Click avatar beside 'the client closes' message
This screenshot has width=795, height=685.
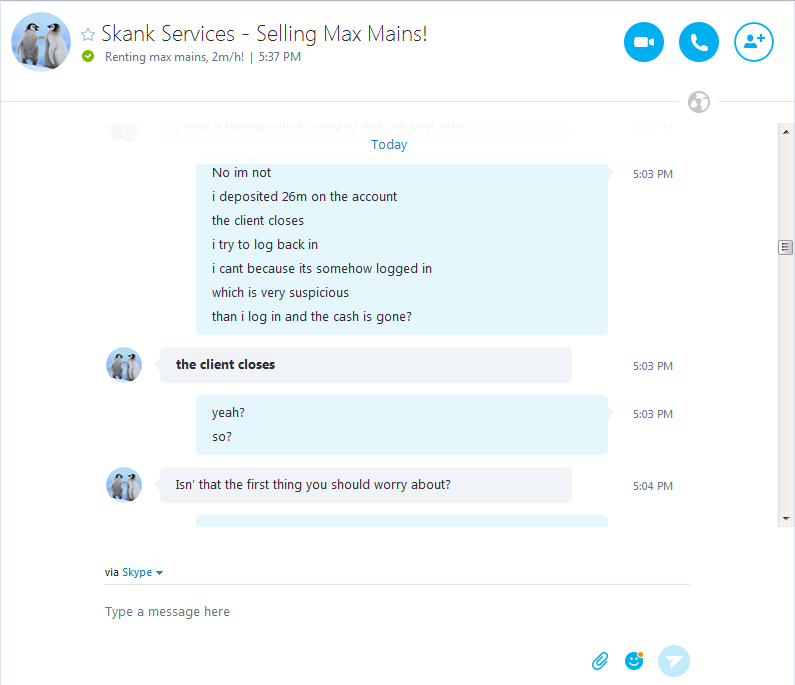tap(124, 365)
